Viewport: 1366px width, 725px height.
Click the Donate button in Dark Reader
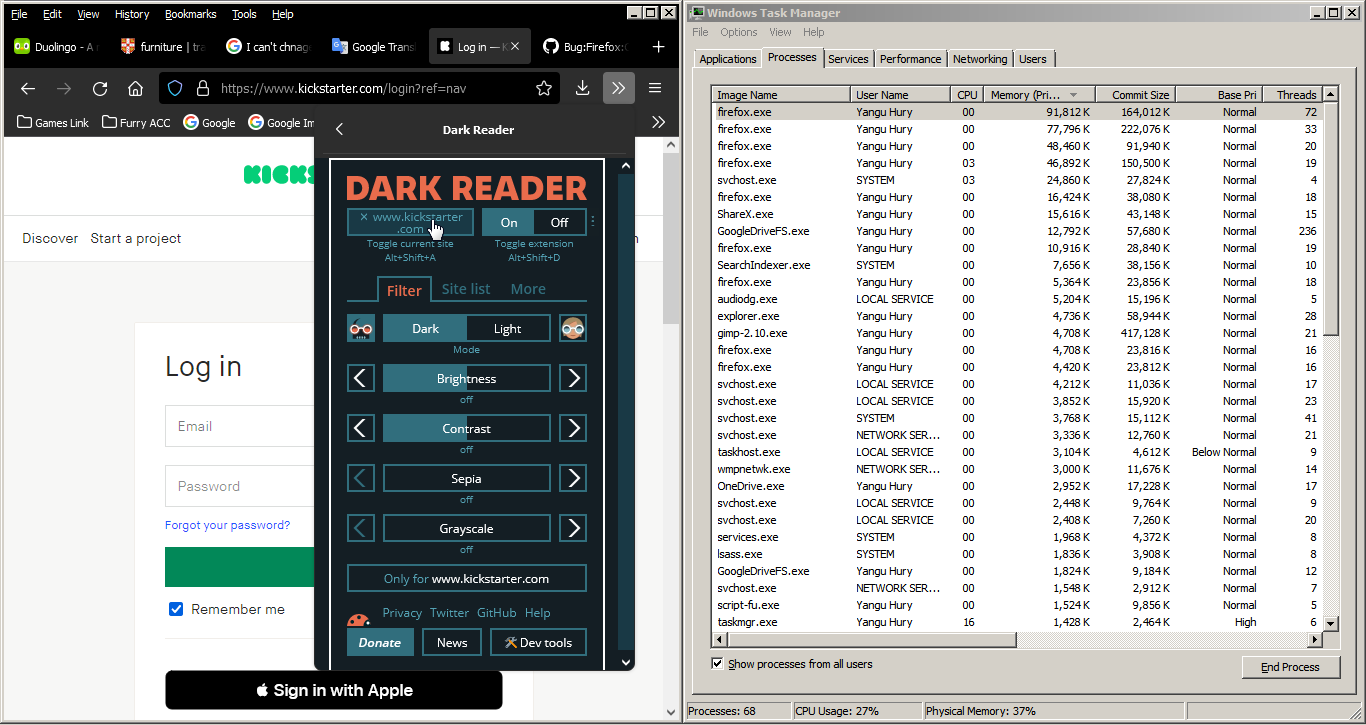point(380,642)
